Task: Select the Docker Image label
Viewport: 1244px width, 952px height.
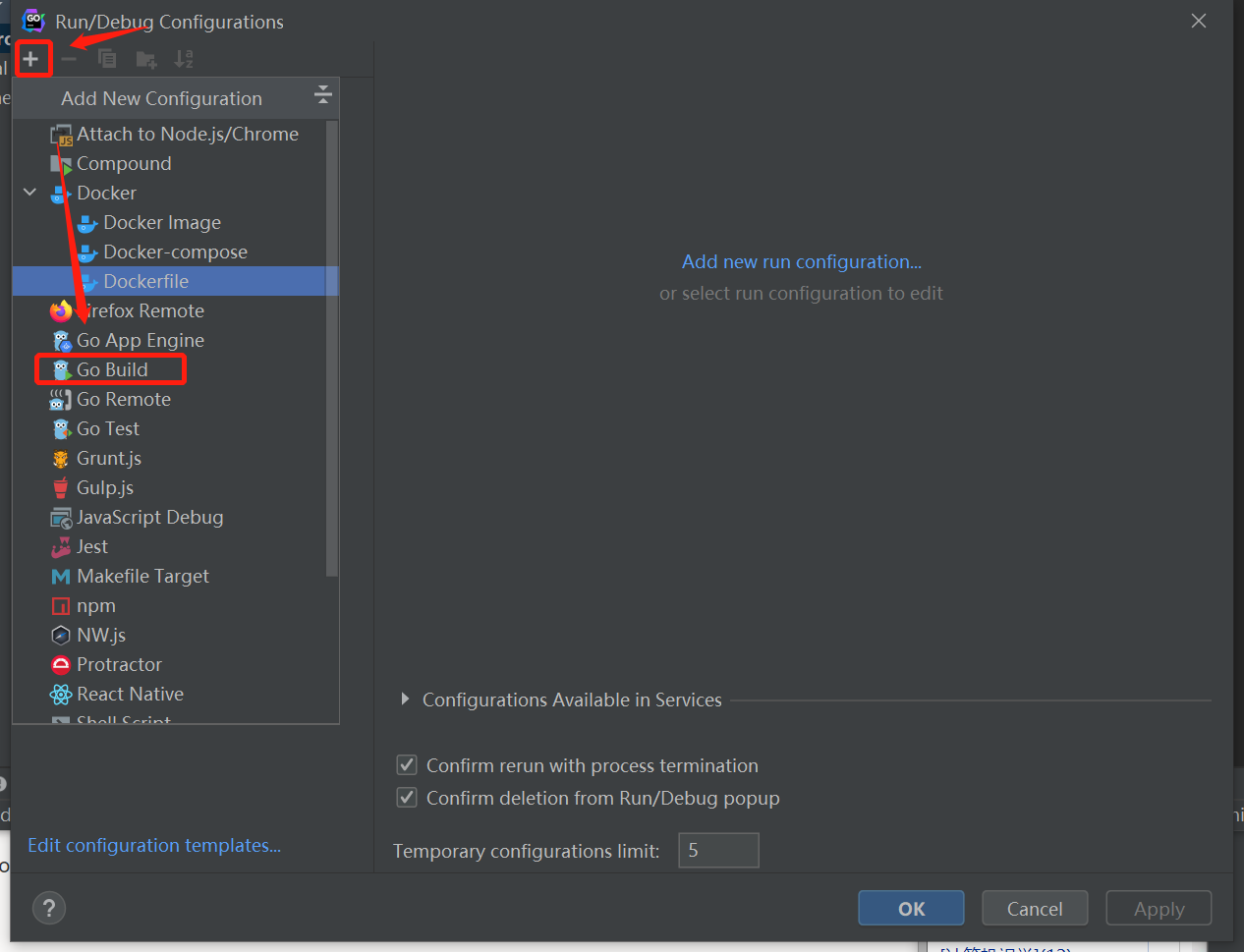Action: tap(162, 222)
